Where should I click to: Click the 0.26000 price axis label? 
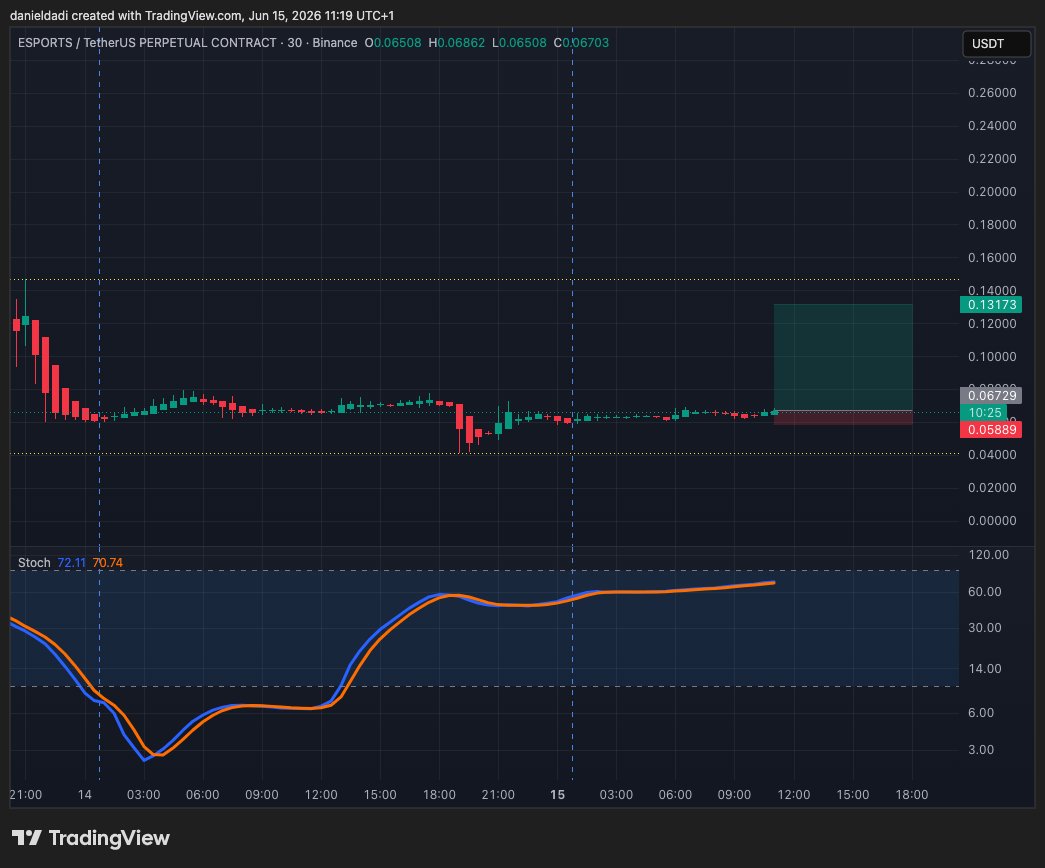[x=992, y=93]
